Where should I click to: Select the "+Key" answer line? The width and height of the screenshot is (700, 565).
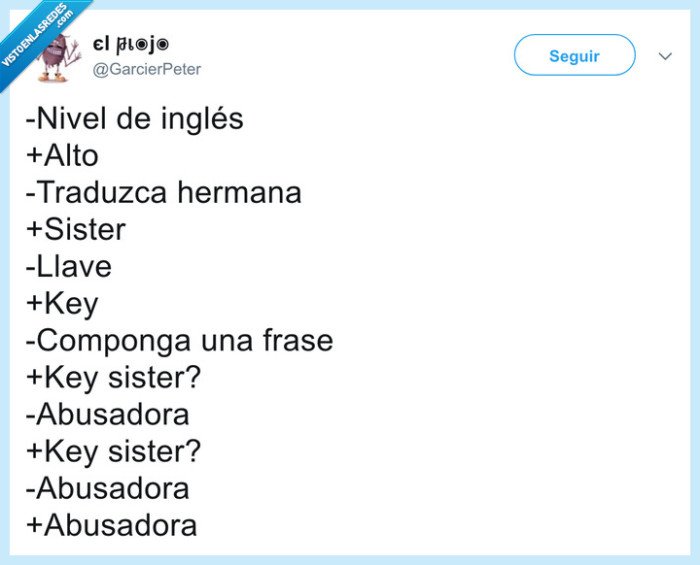pyautogui.click(x=62, y=303)
